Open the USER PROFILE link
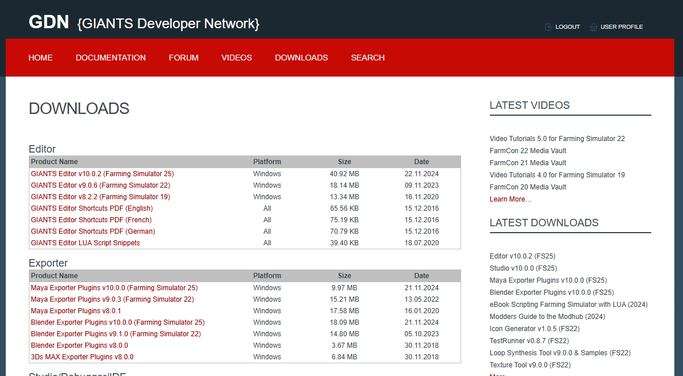 point(622,27)
